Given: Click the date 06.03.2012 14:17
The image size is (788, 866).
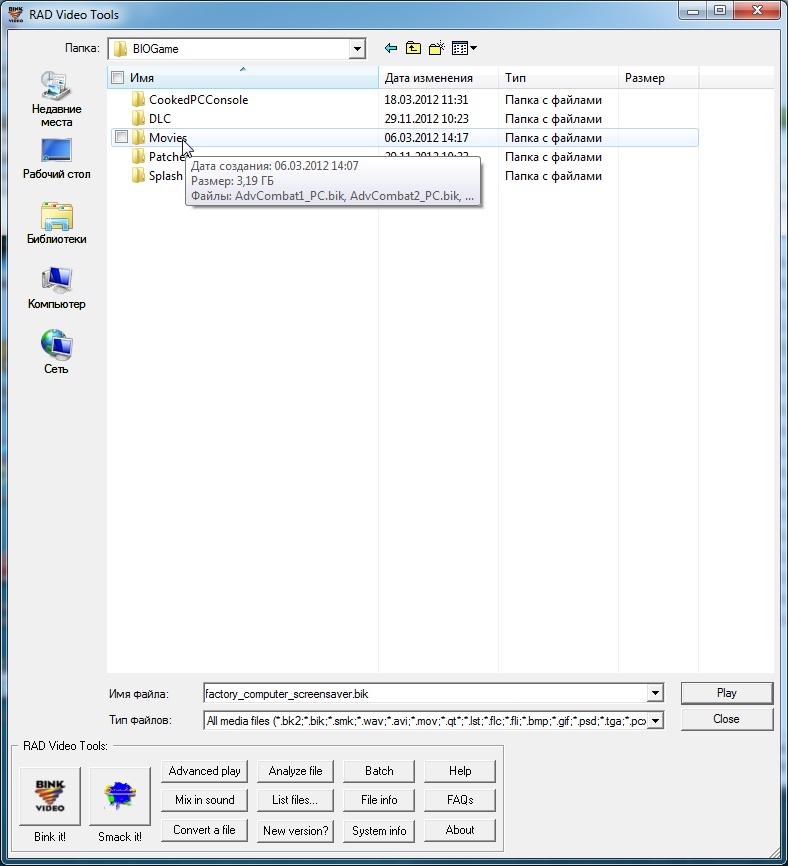Looking at the screenshot, I should pos(426,138).
